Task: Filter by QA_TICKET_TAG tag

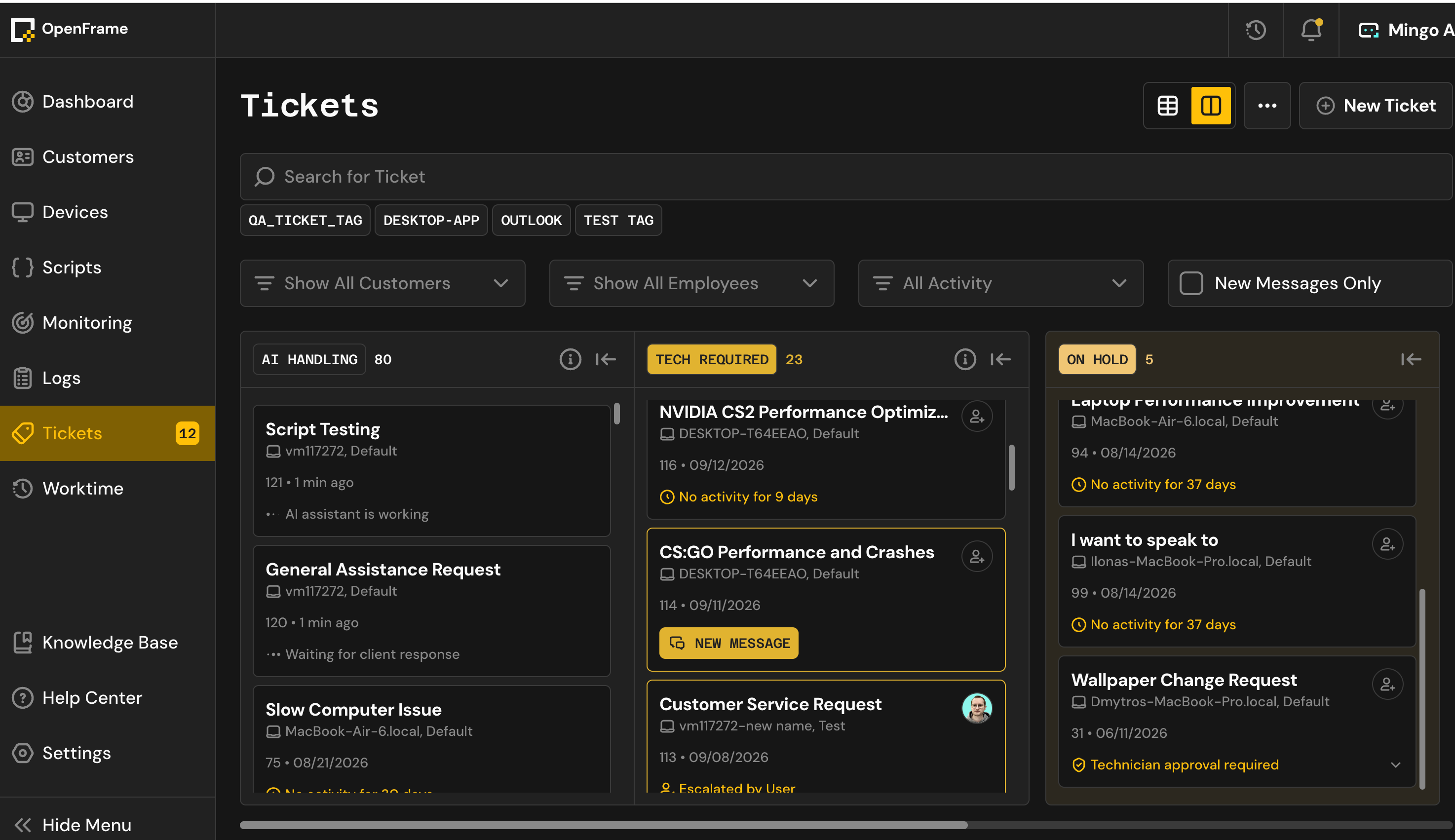Action: point(305,221)
